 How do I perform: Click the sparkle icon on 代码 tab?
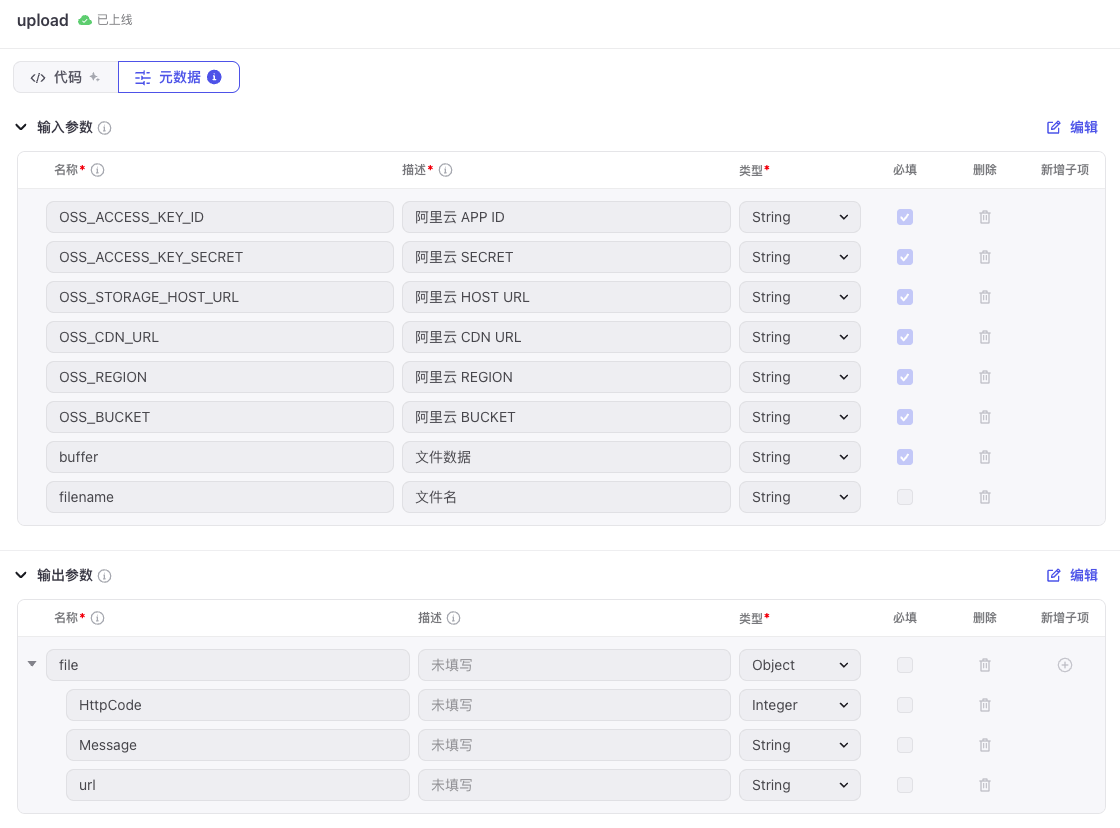94,77
